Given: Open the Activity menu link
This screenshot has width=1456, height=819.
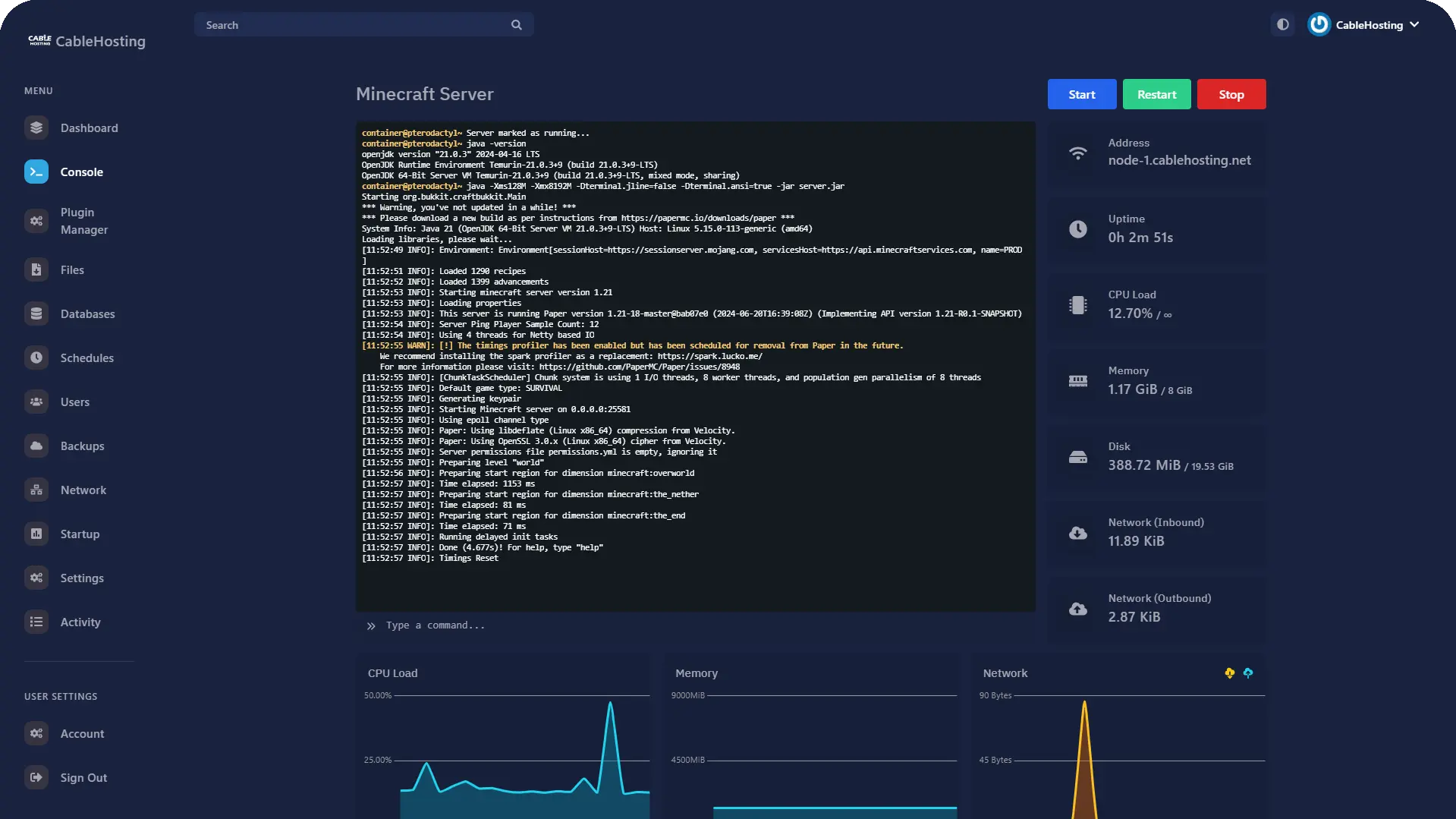Looking at the screenshot, I should click(x=80, y=622).
